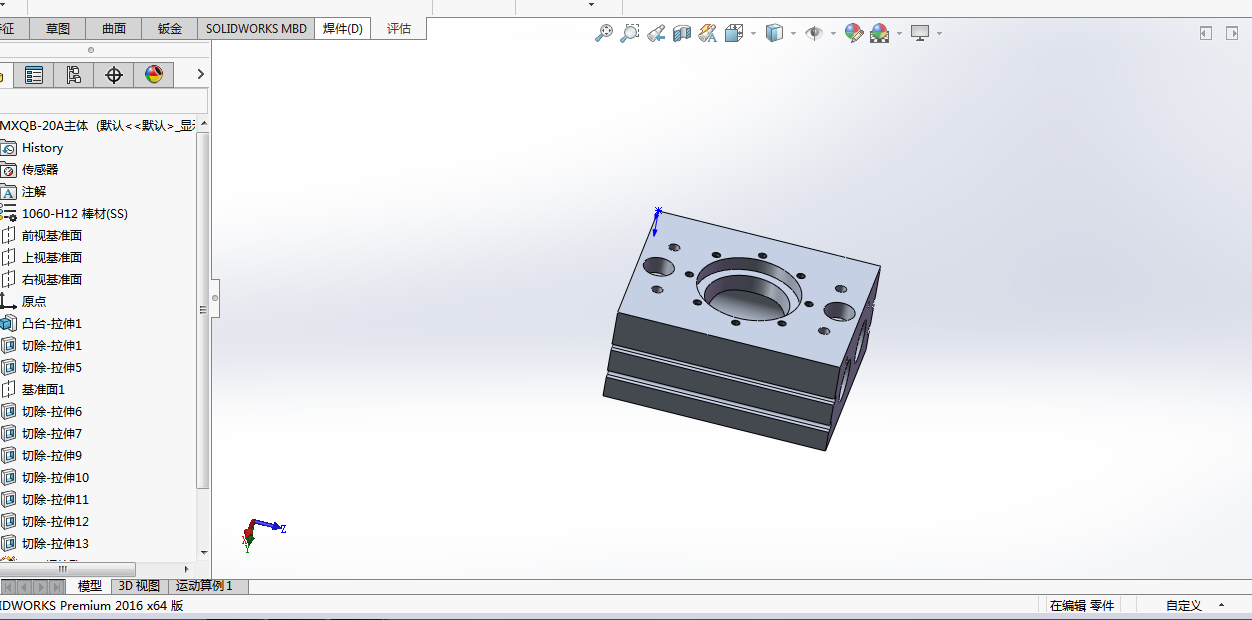The height and width of the screenshot is (620, 1252).
Task: Select the 切除-拉伸6 feature
Action: coord(52,412)
